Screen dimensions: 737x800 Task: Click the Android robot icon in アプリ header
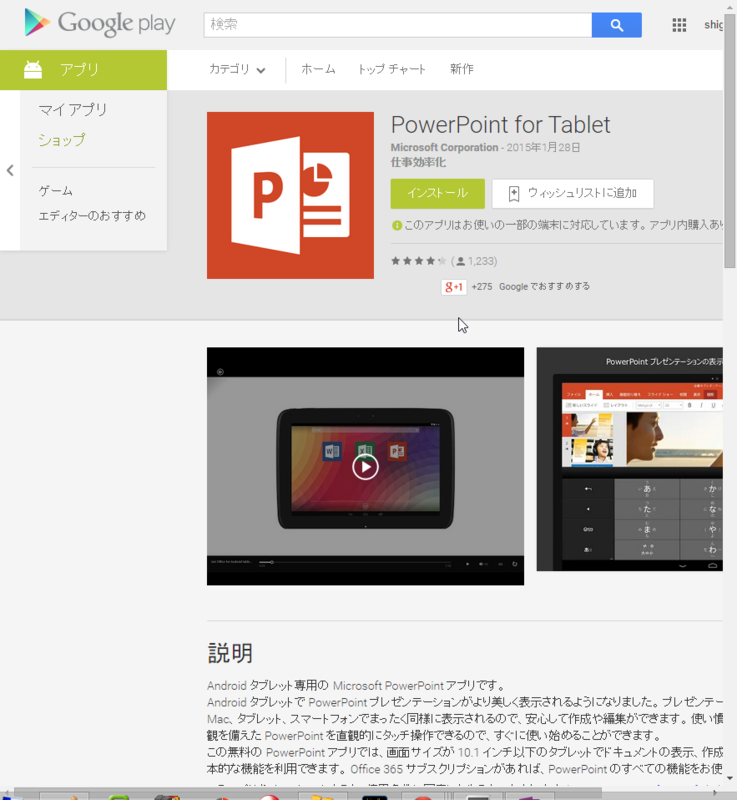coord(33,69)
